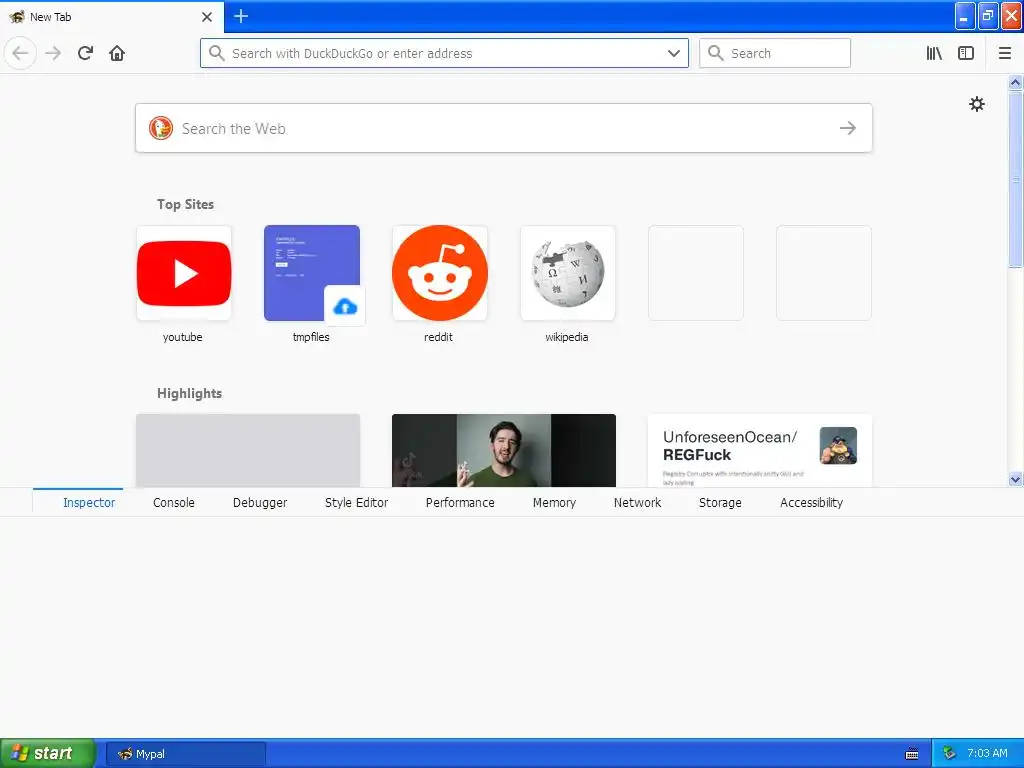
Task: Click magnifier icon in the address bar
Action: [x=216, y=53]
